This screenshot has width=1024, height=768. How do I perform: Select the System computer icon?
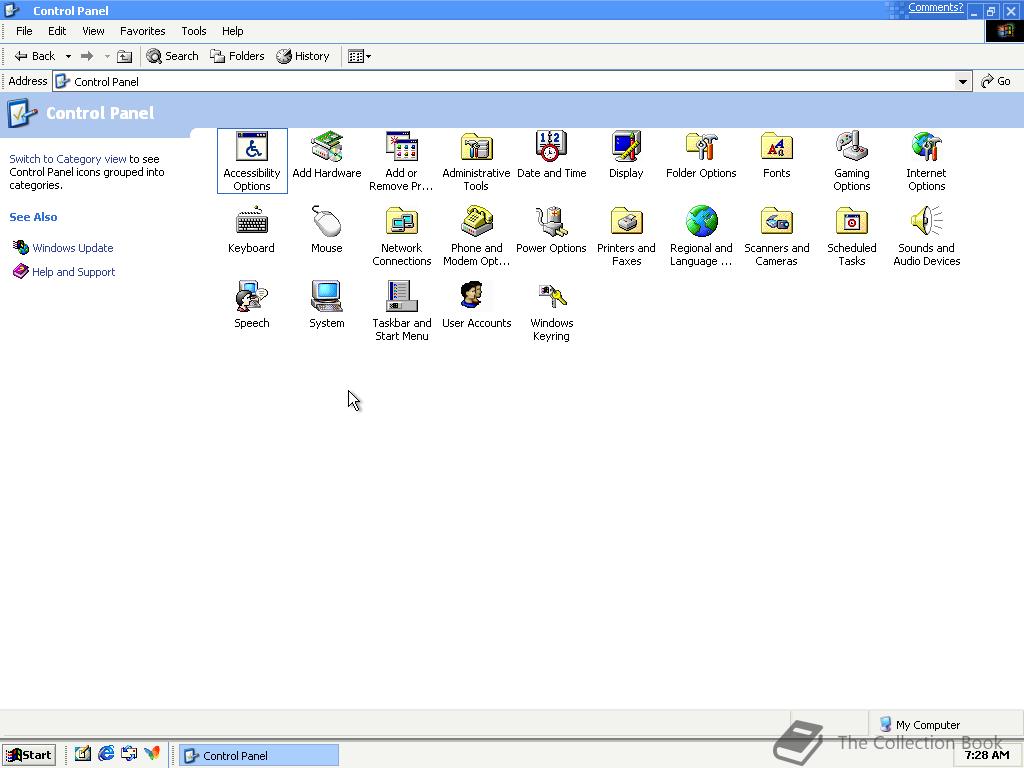coord(327,305)
